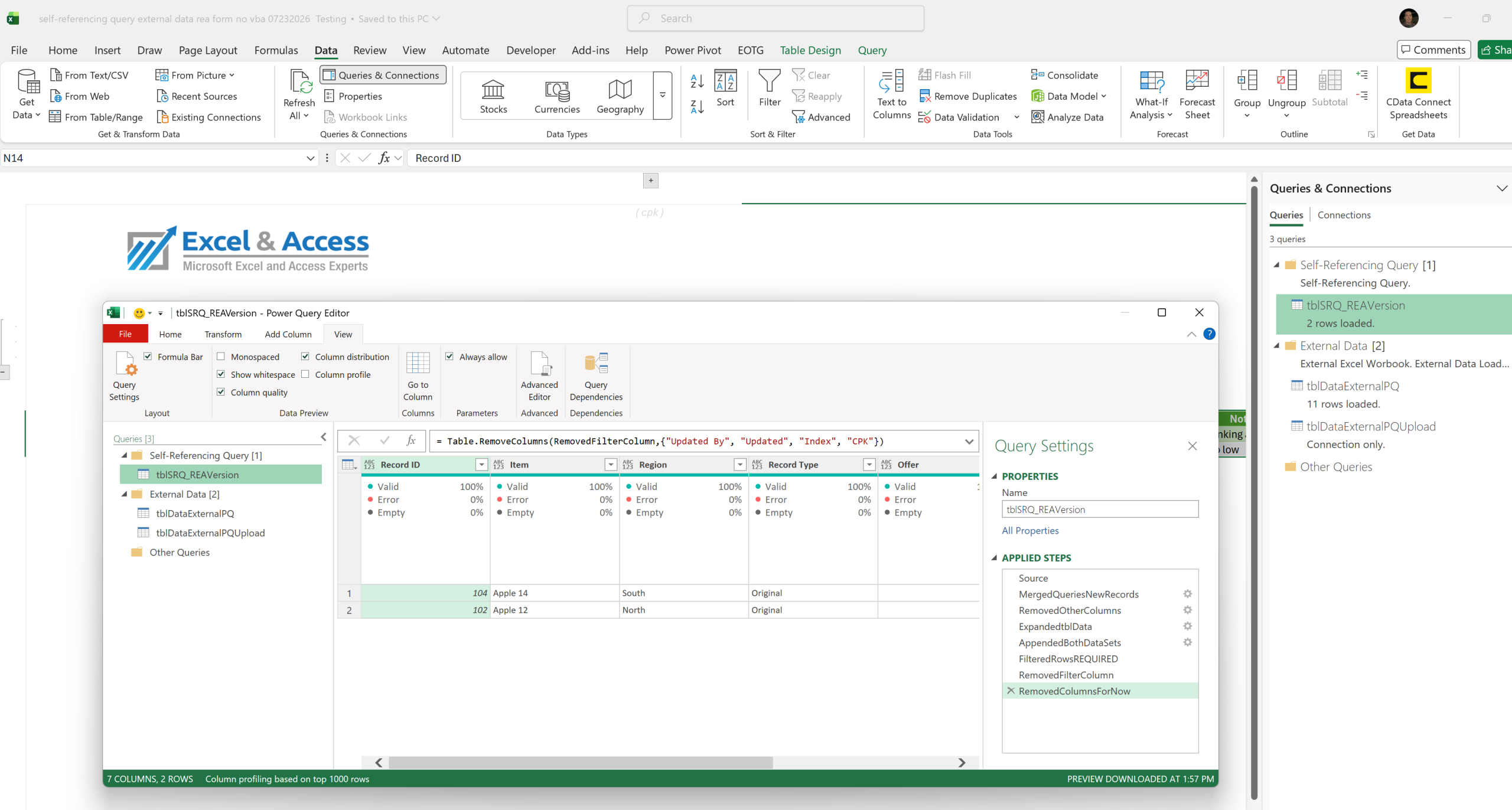Open Table Design tab

click(x=810, y=50)
